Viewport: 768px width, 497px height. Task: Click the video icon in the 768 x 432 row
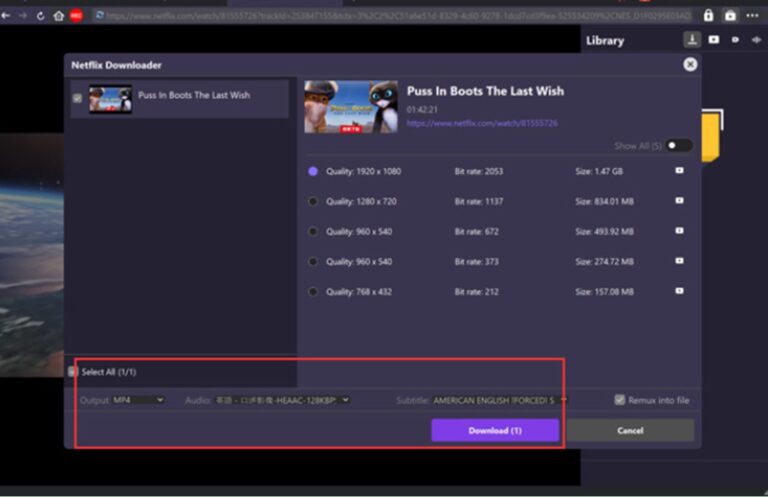(679, 291)
